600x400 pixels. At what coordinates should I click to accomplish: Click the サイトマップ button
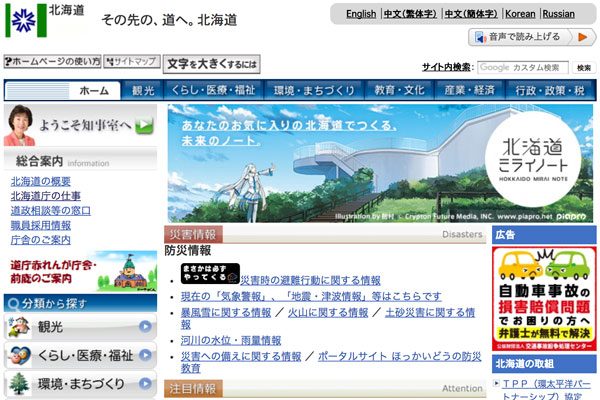pyautogui.click(x=132, y=62)
